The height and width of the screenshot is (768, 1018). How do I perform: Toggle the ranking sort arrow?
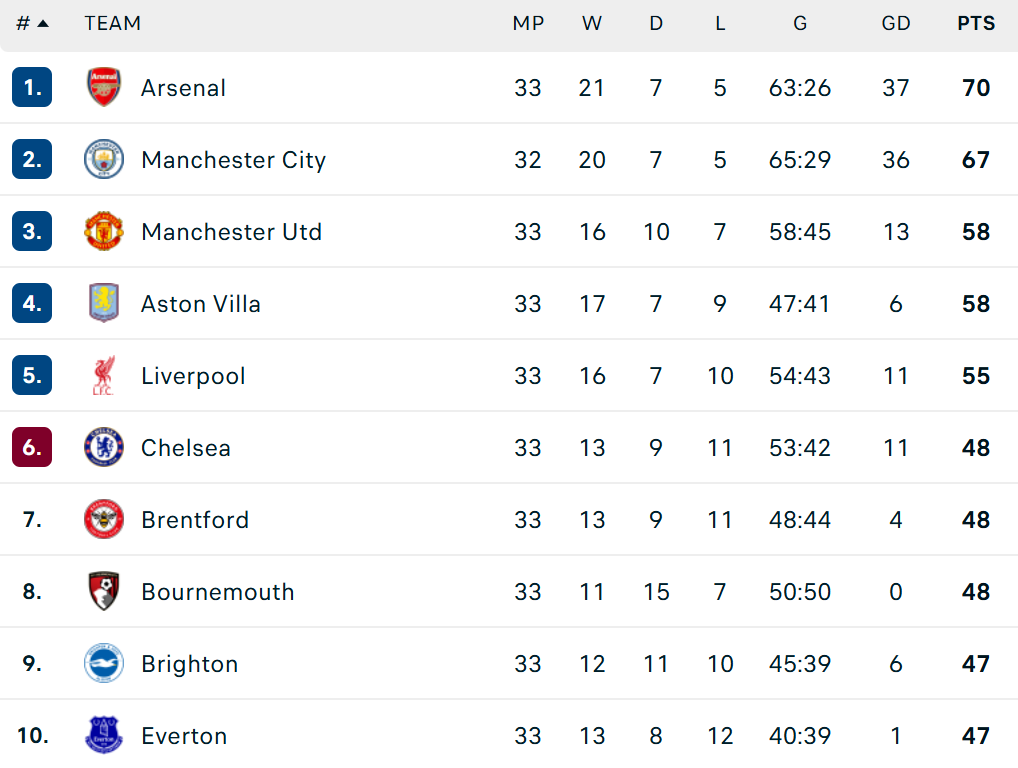point(44,23)
